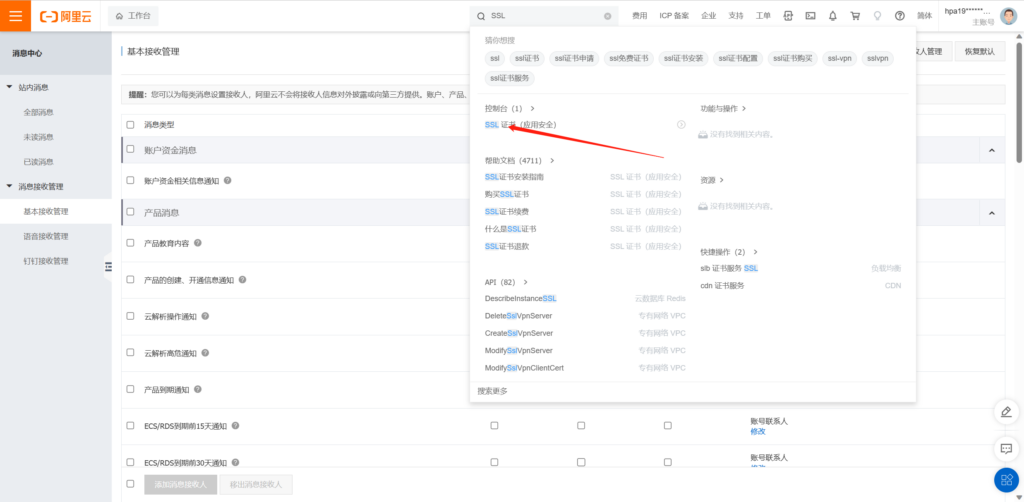
Task: Open SSL 证书 (应用安全) console result
Action: (x=520, y=125)
